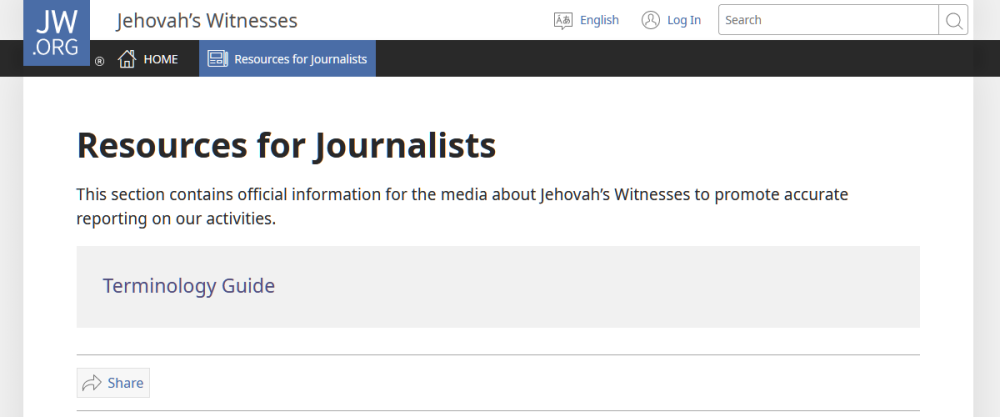Screen dimensions: 1000x417
Task: Open the Terminology Guide link
Action: [189, 286]
